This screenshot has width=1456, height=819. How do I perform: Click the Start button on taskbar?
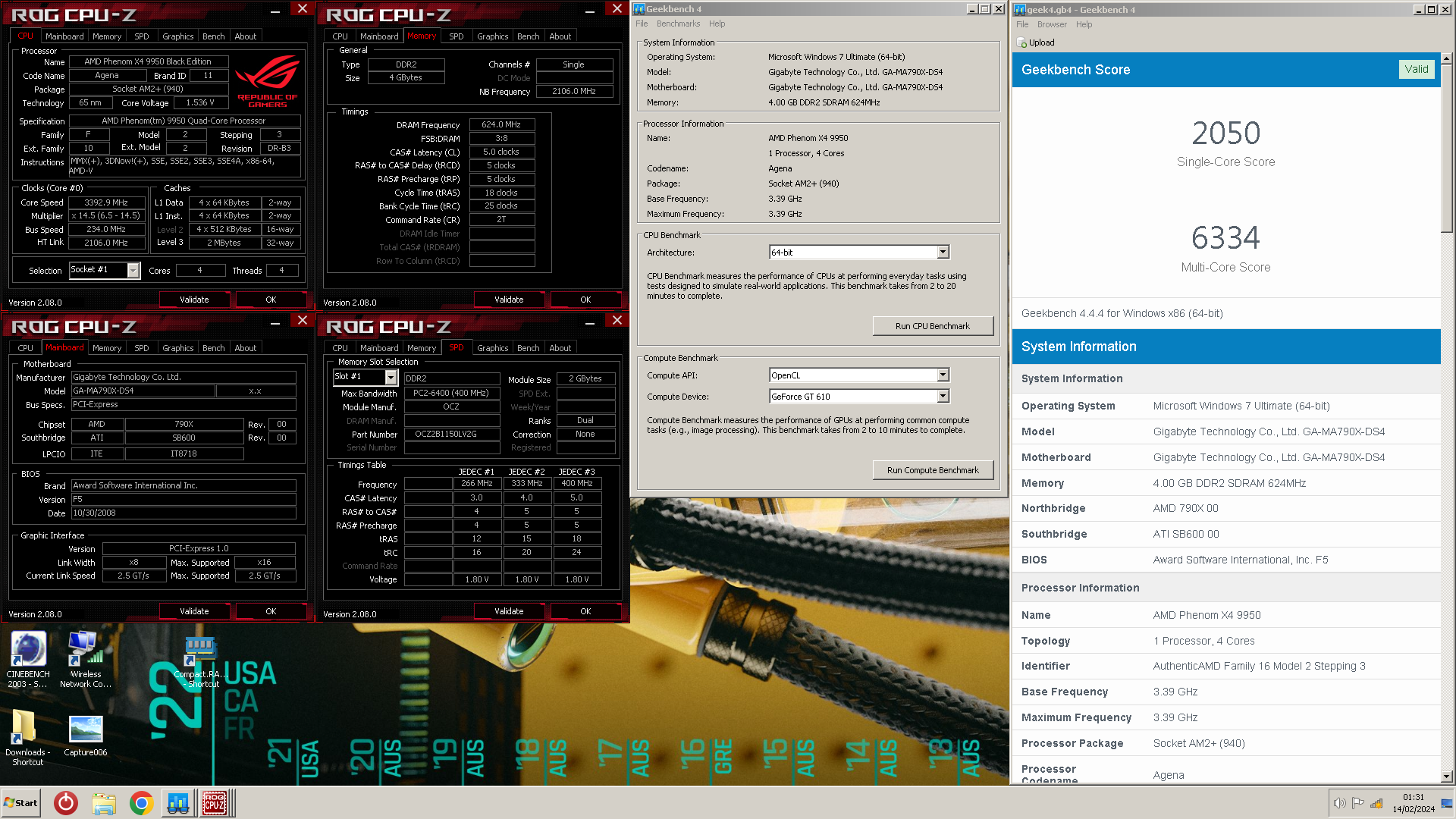click(x=21, y=803)
